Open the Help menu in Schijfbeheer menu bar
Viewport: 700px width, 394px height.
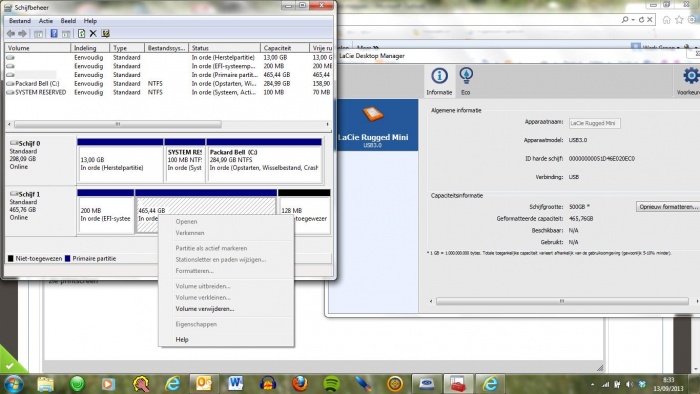pos(90,21)
